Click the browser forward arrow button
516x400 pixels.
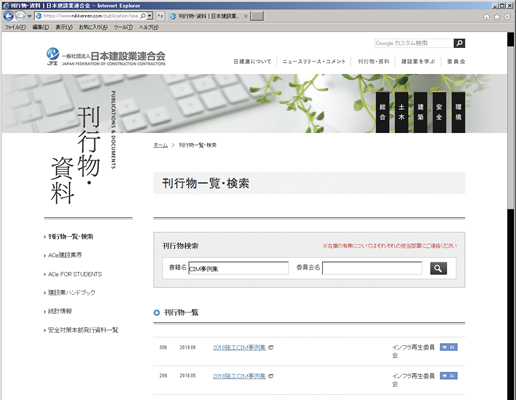coord(20,16)
